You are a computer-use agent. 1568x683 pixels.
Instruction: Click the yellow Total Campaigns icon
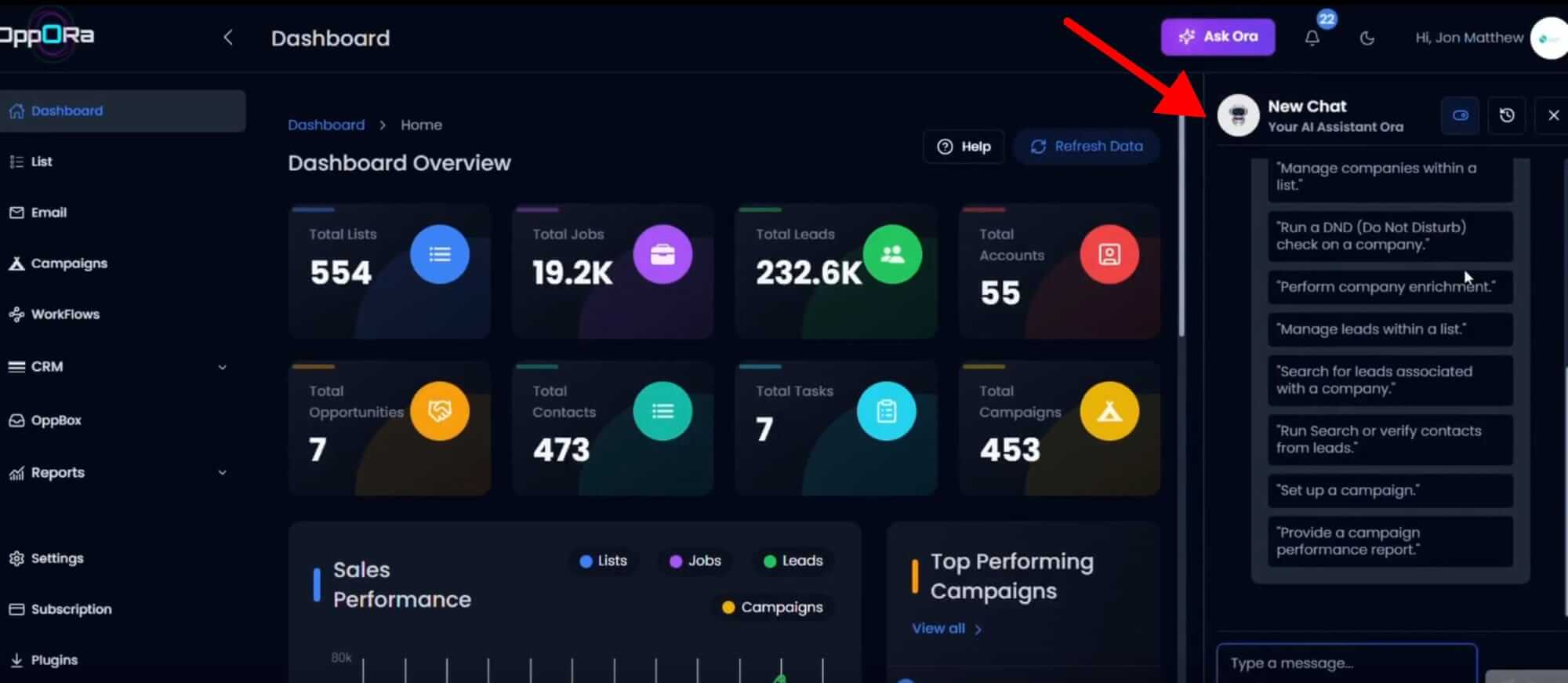pos(1109,411)
